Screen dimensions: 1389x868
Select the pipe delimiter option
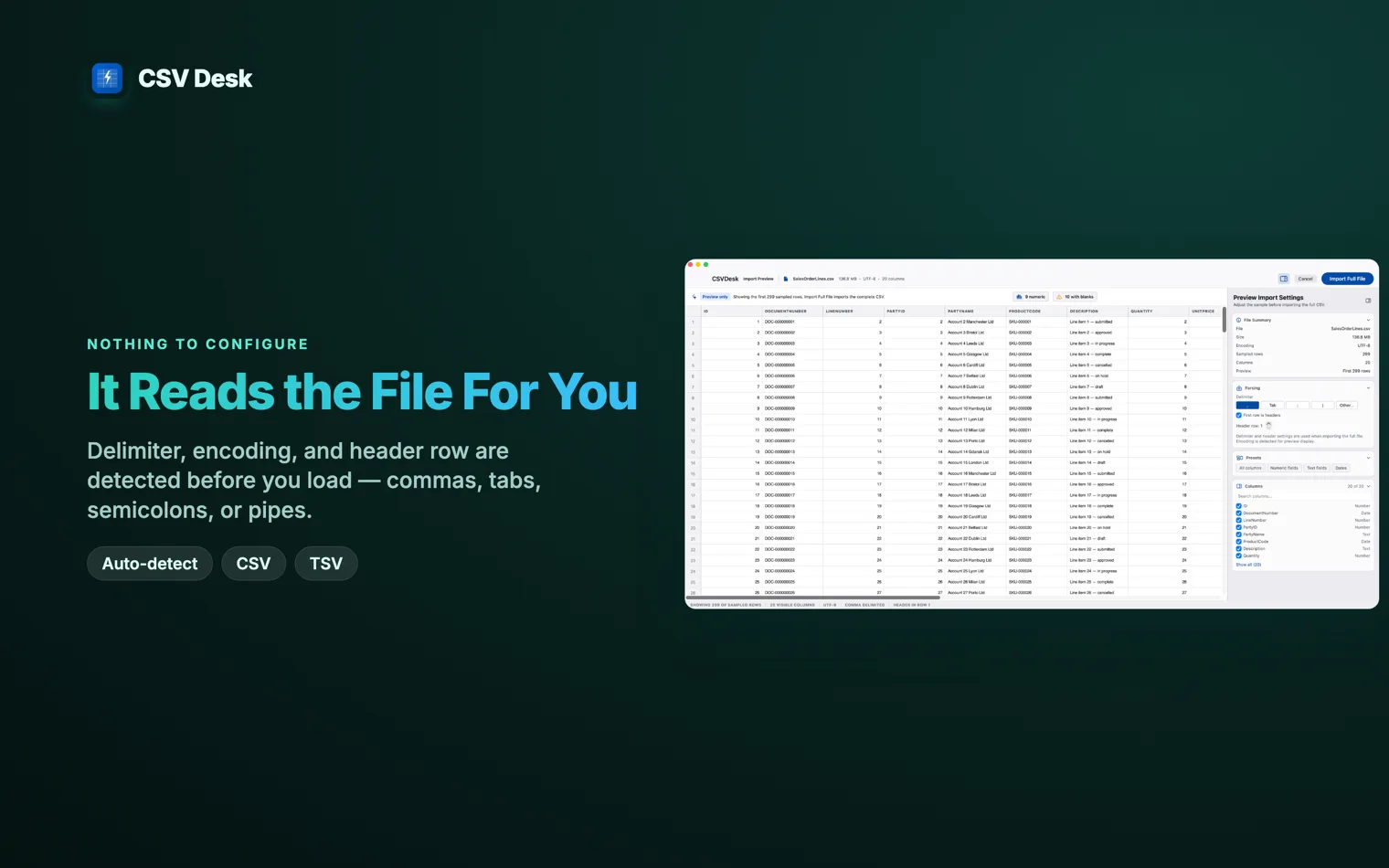[1322, 406]
